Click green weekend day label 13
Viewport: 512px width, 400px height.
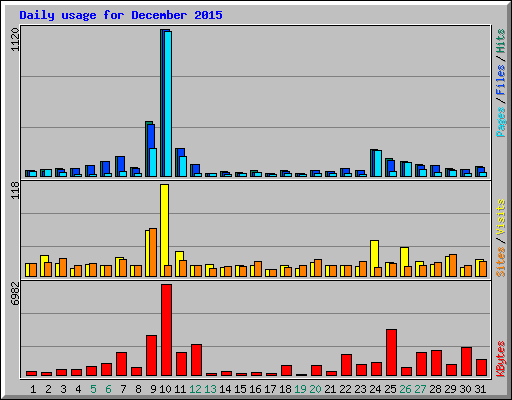click(x=210, y=389)
